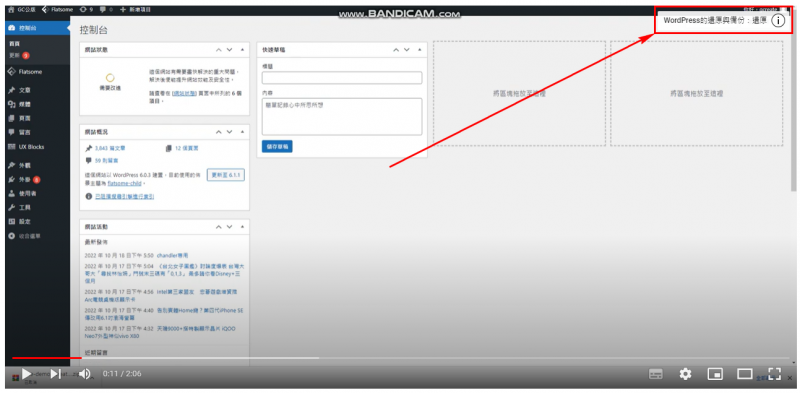The width and height of the screenshot is (800, 393).
Task: Toggle collapse of 網站概況 panel
Action: (x=242, y=132)
